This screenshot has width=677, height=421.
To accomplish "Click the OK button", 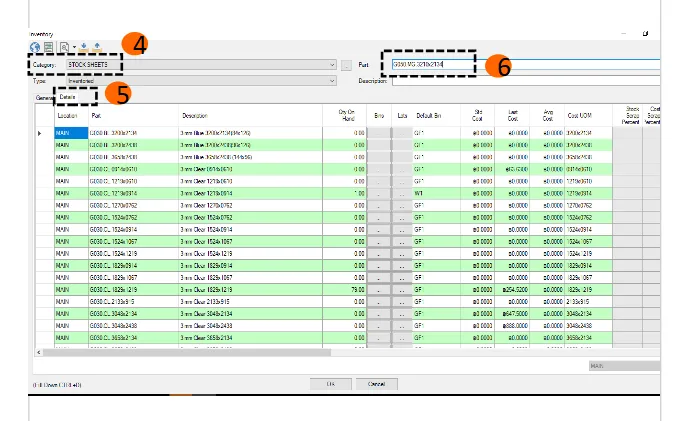I will click(331, 384).
